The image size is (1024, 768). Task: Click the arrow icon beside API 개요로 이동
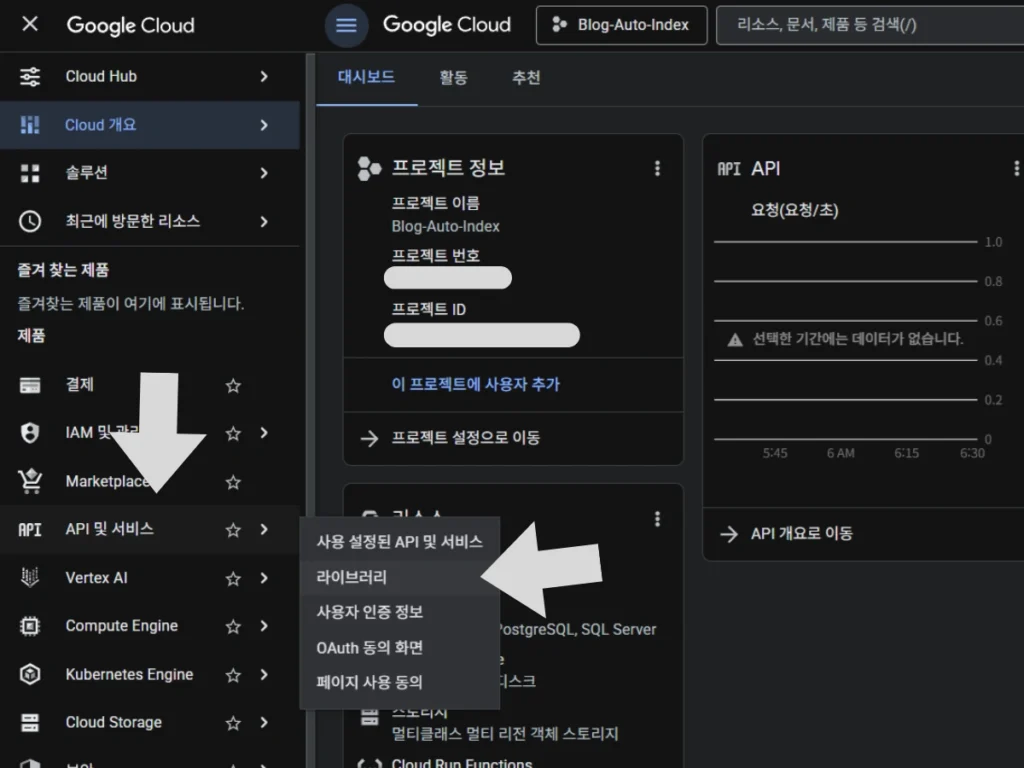(x=729, y=534)
